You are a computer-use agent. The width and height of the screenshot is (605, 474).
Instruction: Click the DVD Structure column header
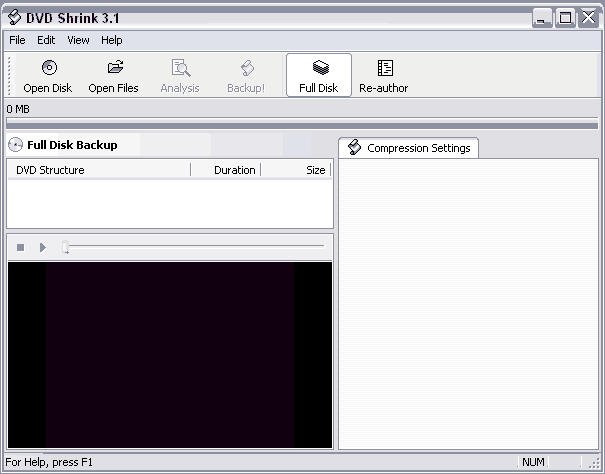tap(99, 170)
